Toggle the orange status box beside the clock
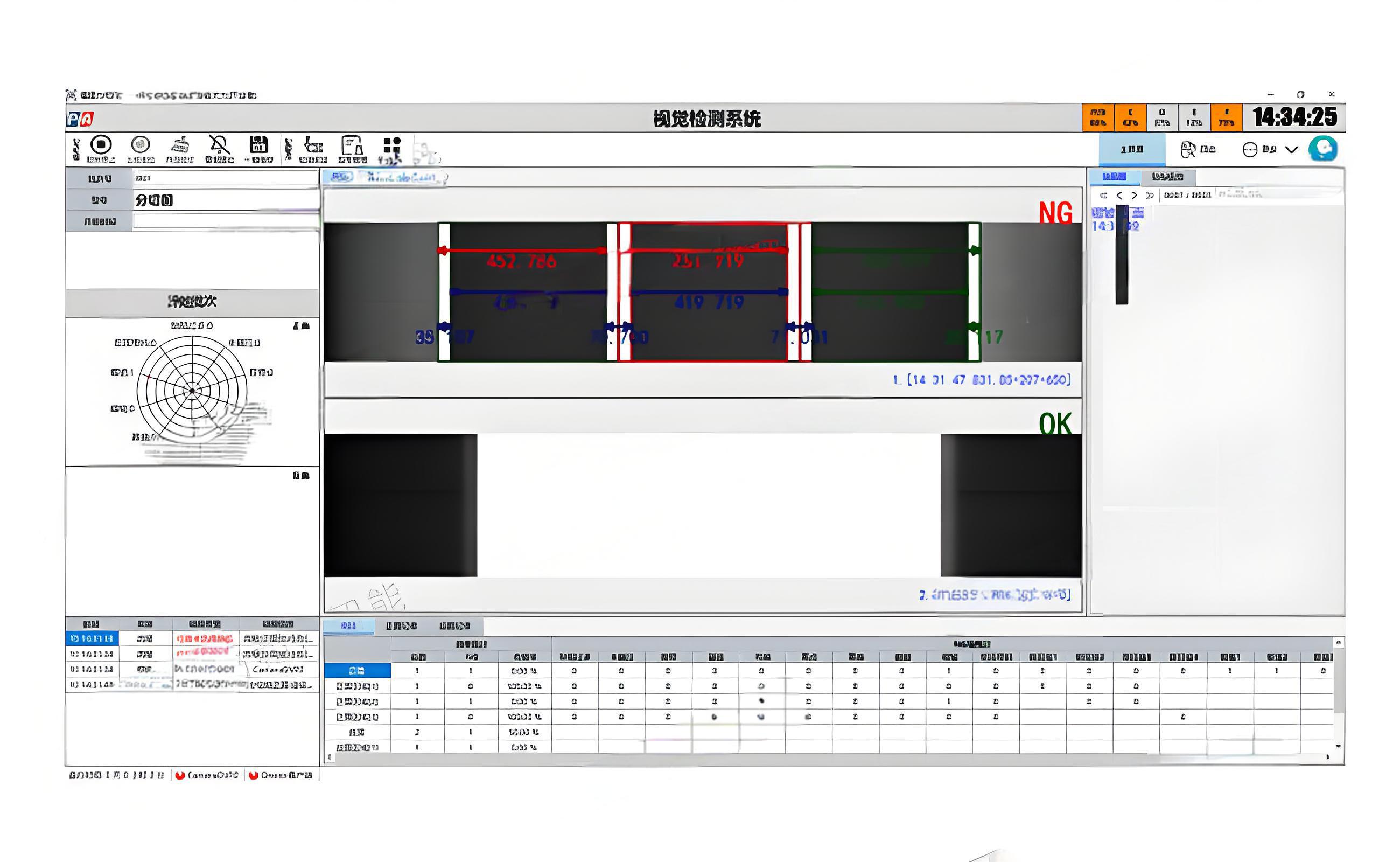Image resolution: width=1400 pixels, height=862 pixels. point(1226,117)
